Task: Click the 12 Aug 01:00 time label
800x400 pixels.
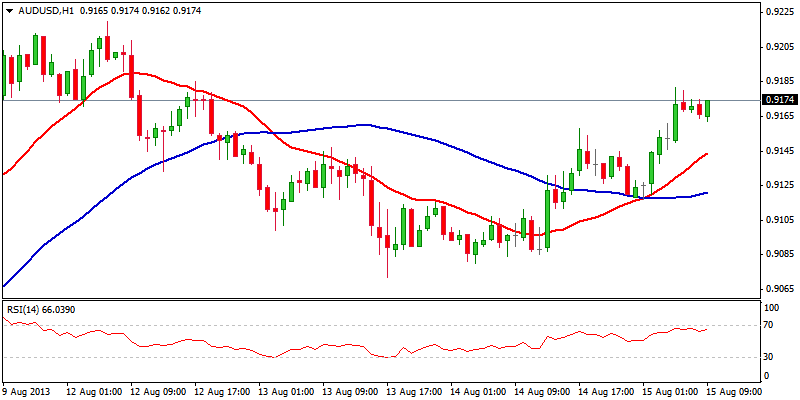Action: point(92,392)
